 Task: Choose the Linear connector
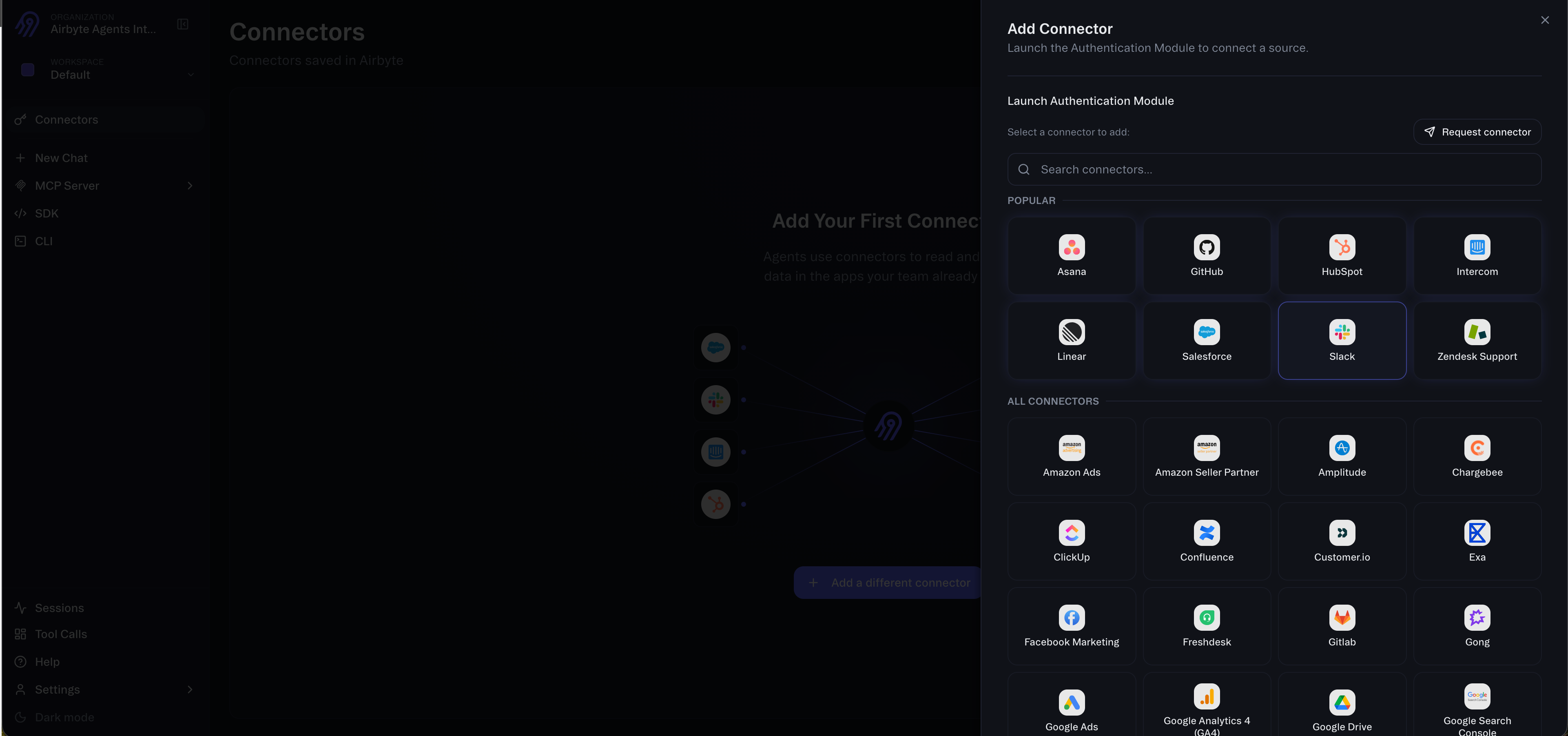pos(1071,341)
